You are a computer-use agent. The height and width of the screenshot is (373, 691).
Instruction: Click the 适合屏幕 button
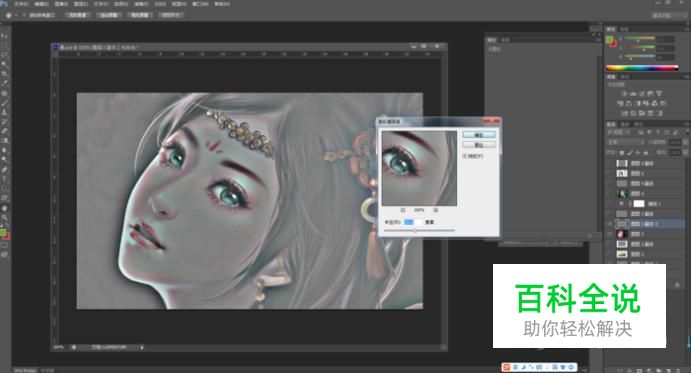pos(109,15)
